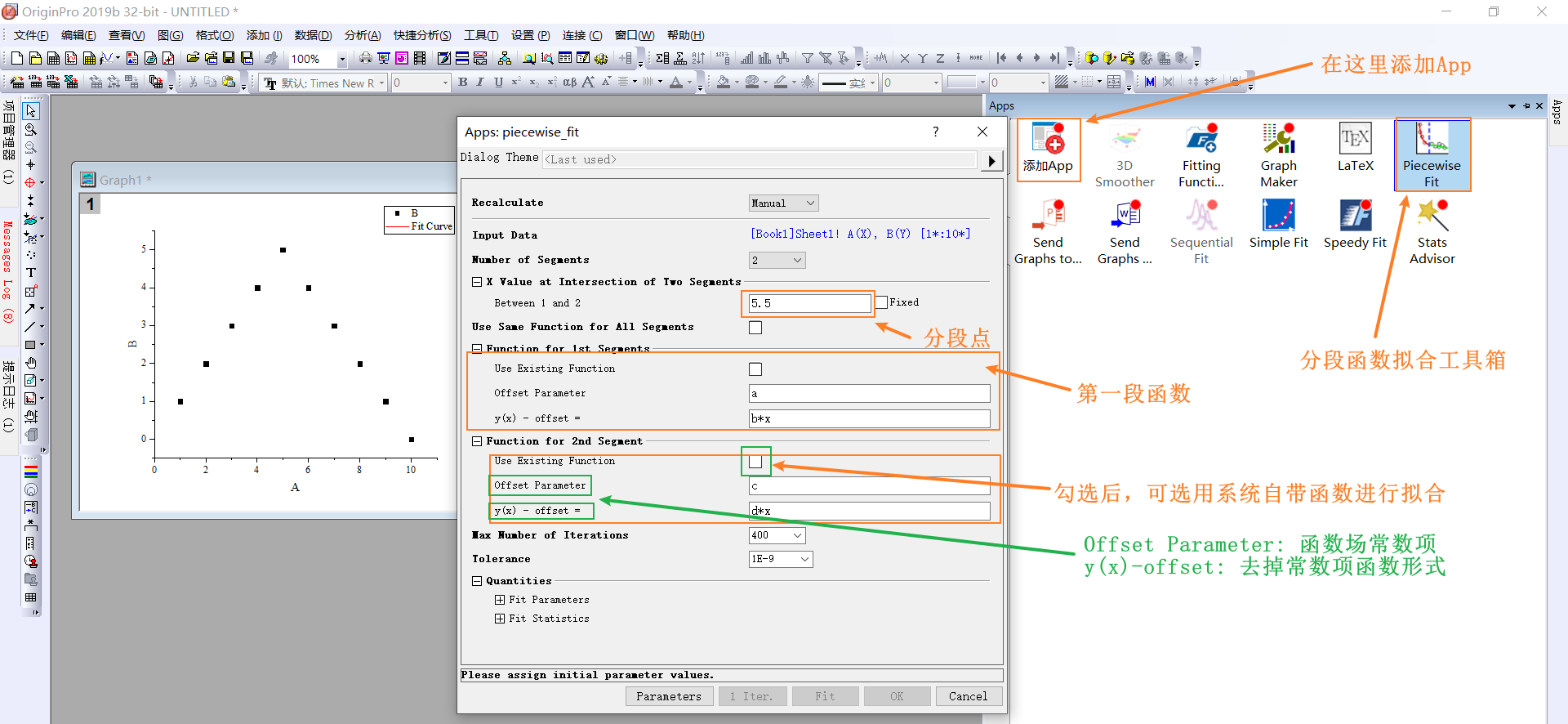Open the Dialog Theme flyout arrow
This screenshot has height=724, width=1568.
pos(991,160)
